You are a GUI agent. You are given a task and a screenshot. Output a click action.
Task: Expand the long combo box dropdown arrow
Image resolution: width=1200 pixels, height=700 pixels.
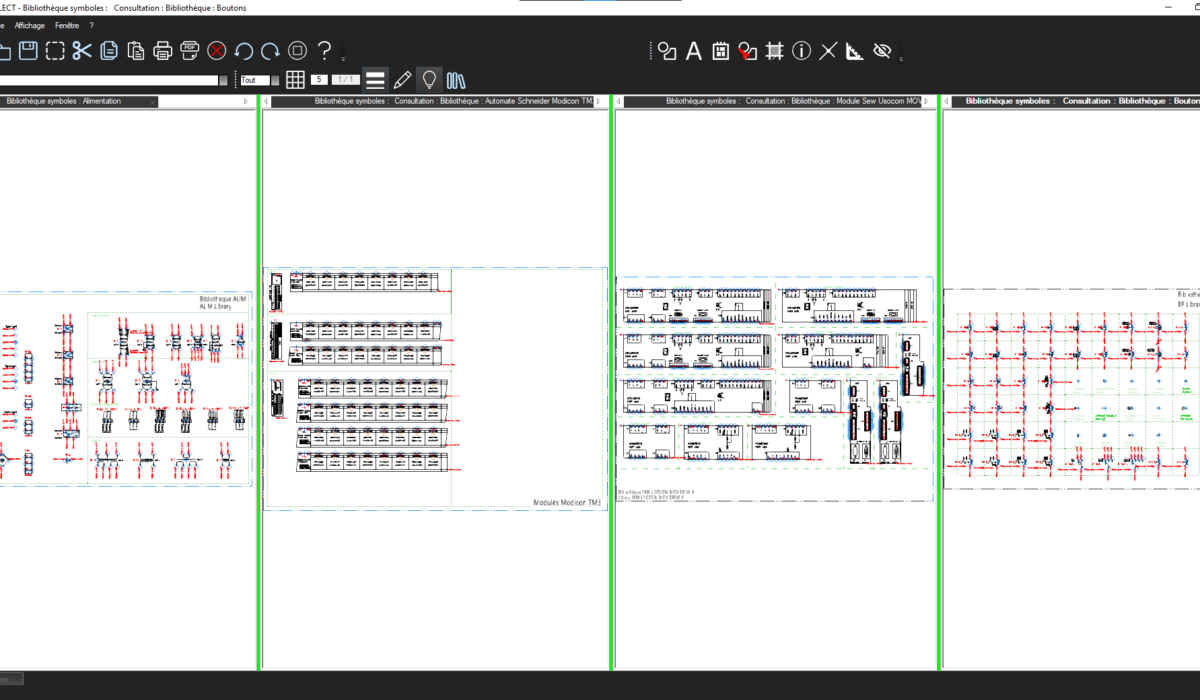(x=224, y=80)
